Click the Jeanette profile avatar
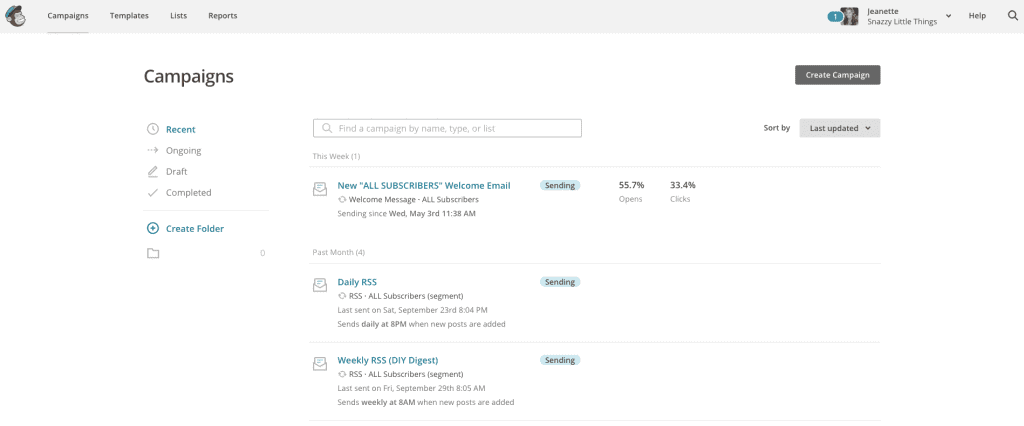The image size is (1024, 426). coord(850,16)
